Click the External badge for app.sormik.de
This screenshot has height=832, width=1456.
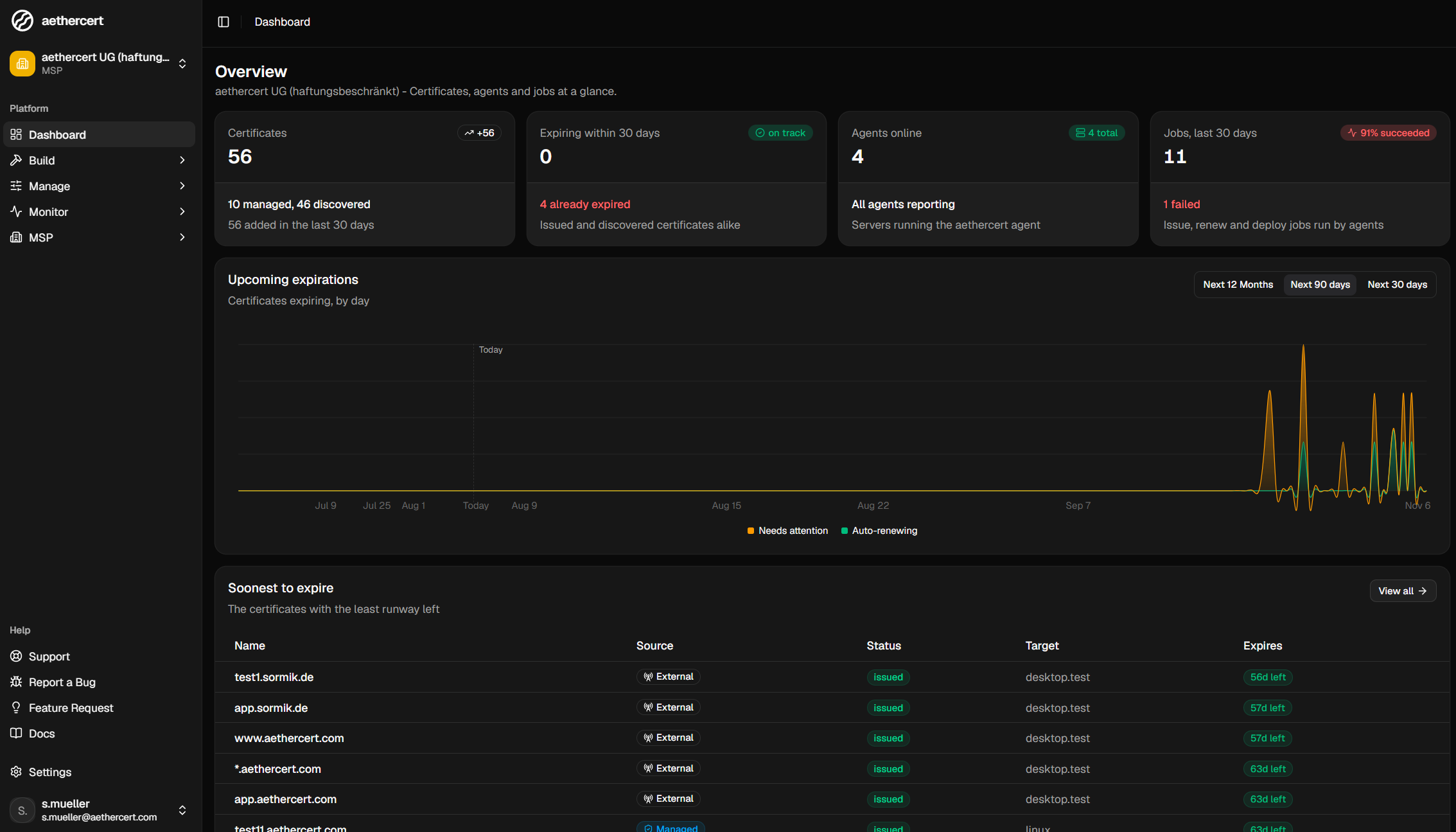click(668, 707)
